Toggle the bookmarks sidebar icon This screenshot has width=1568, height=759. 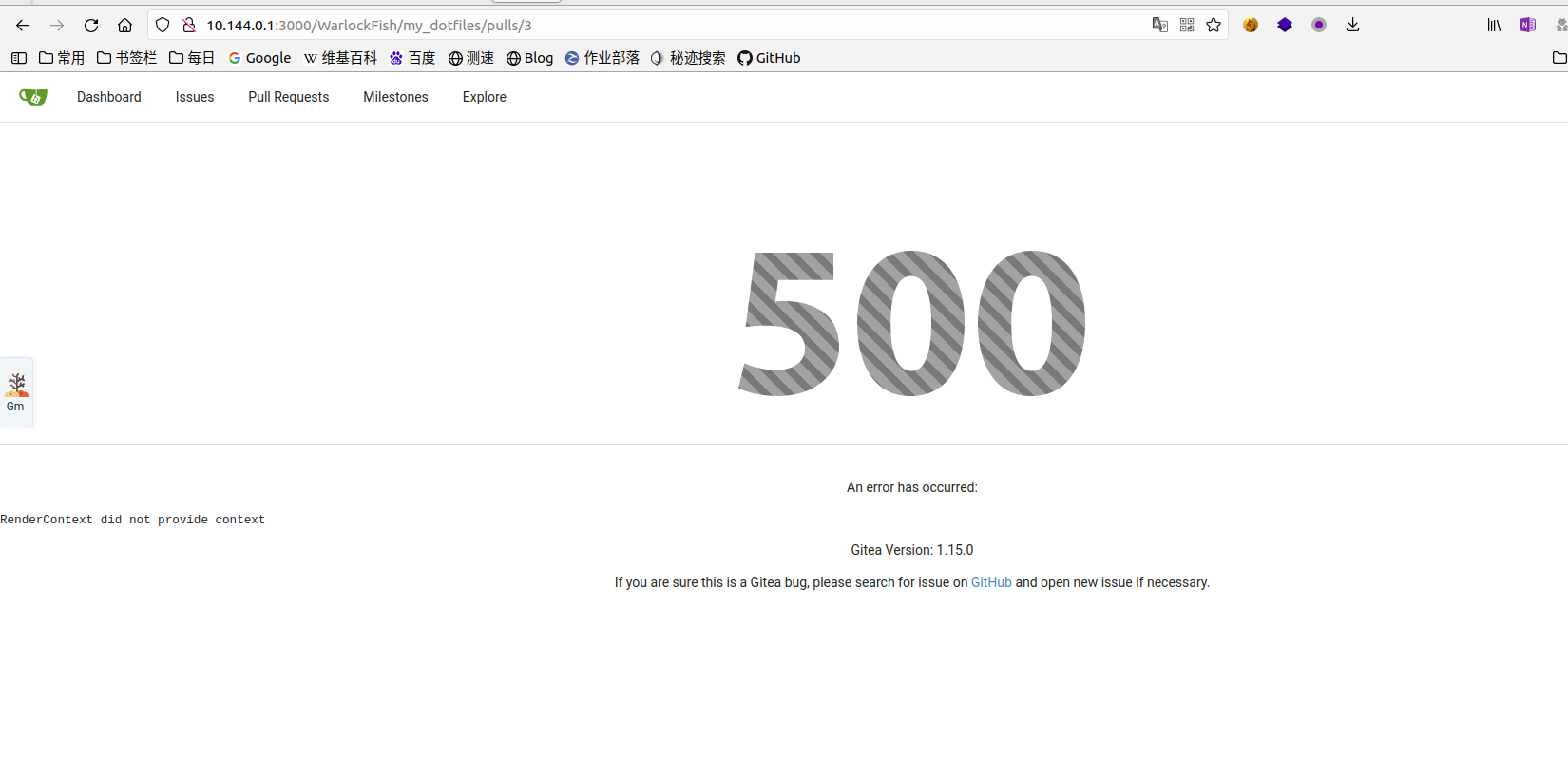coord(19,58)
